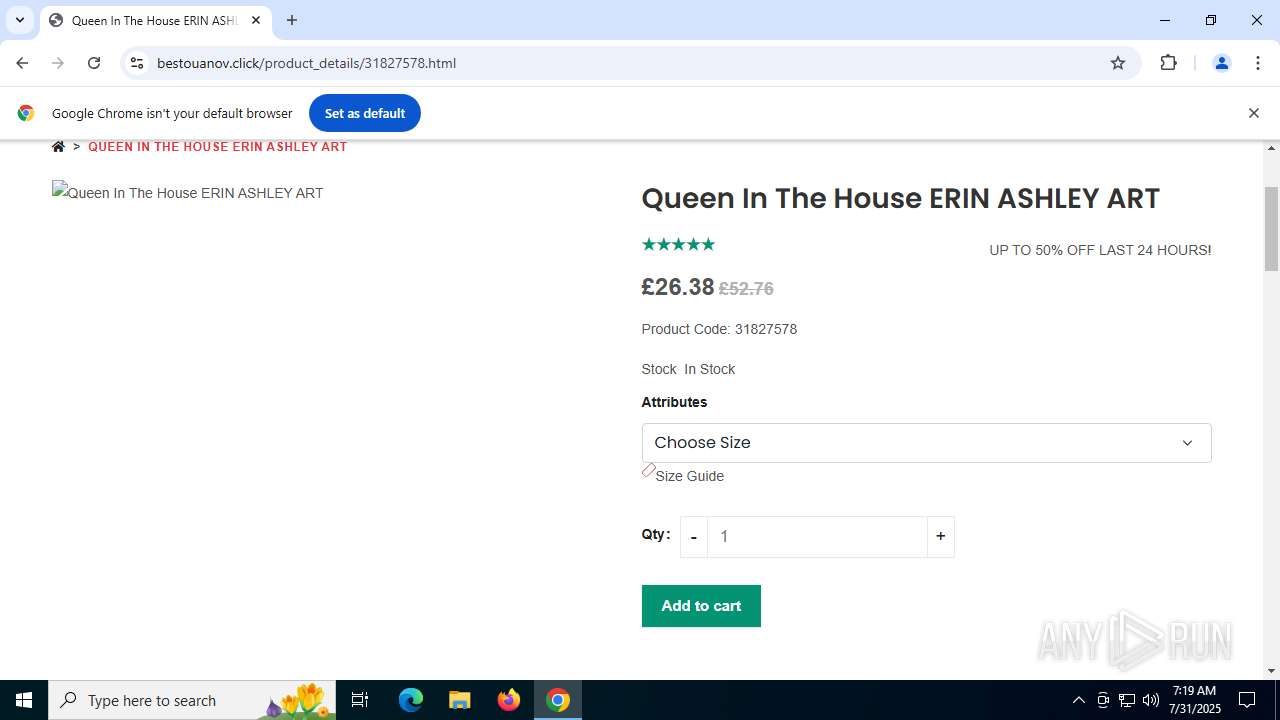Click the page vertical scrollbar thumb
1280x720 pixels.
1271,229
